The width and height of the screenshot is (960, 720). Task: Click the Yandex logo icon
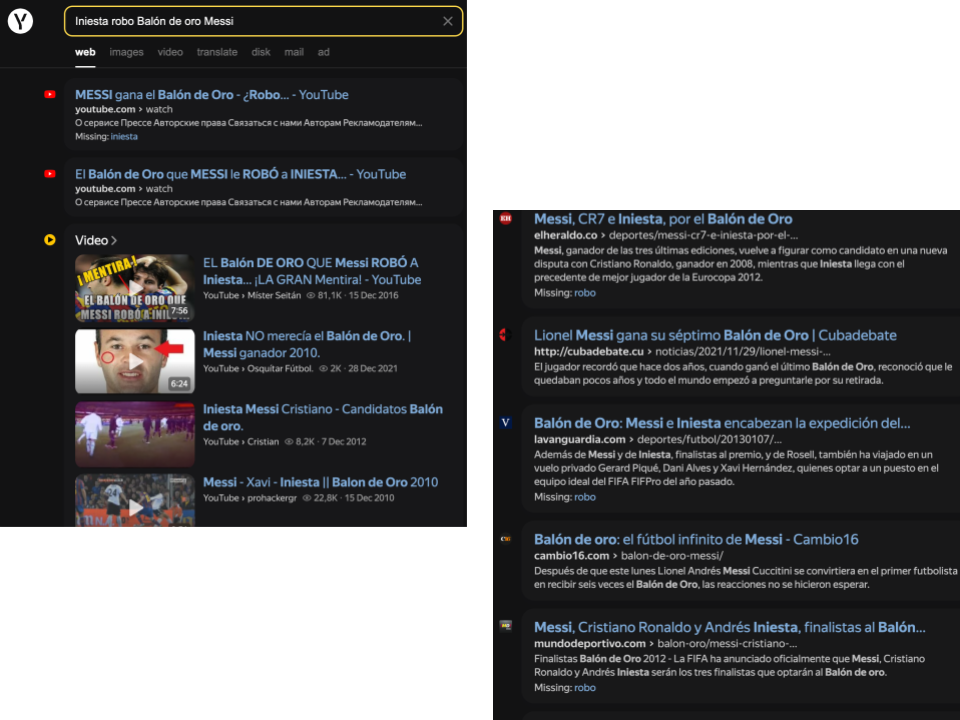click(x=20, y=21)
